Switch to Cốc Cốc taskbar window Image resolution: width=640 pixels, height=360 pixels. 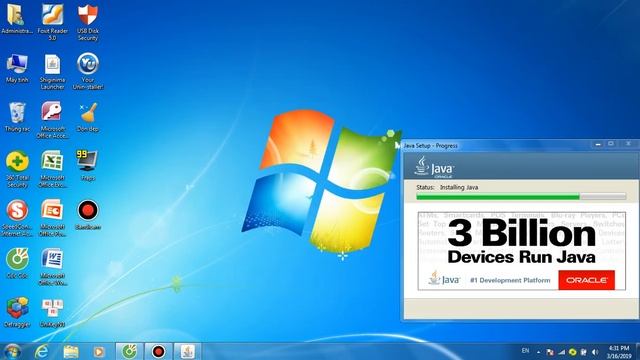point(129,351)
